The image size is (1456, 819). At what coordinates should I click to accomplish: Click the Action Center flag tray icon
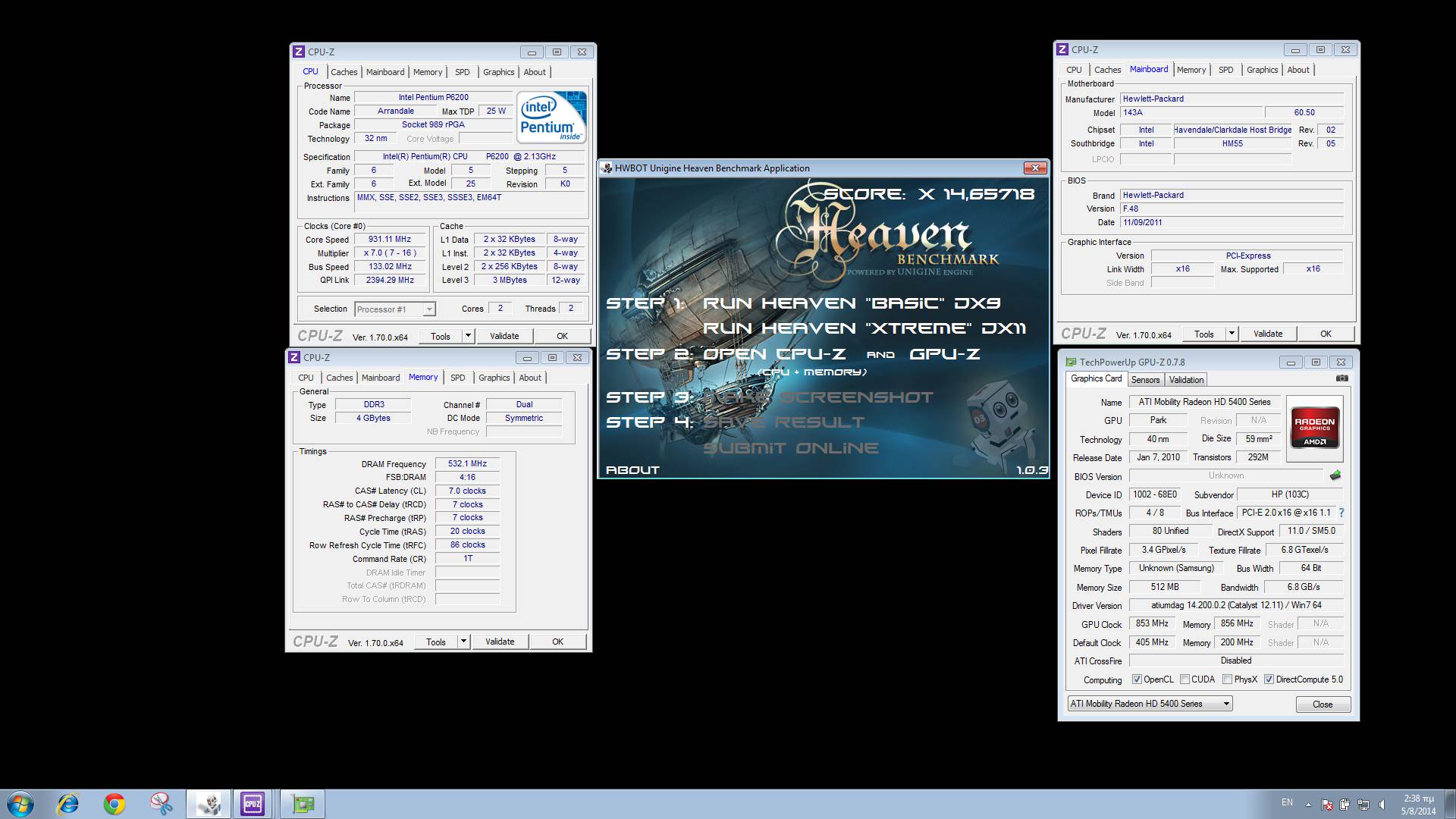pos(1326,804)
